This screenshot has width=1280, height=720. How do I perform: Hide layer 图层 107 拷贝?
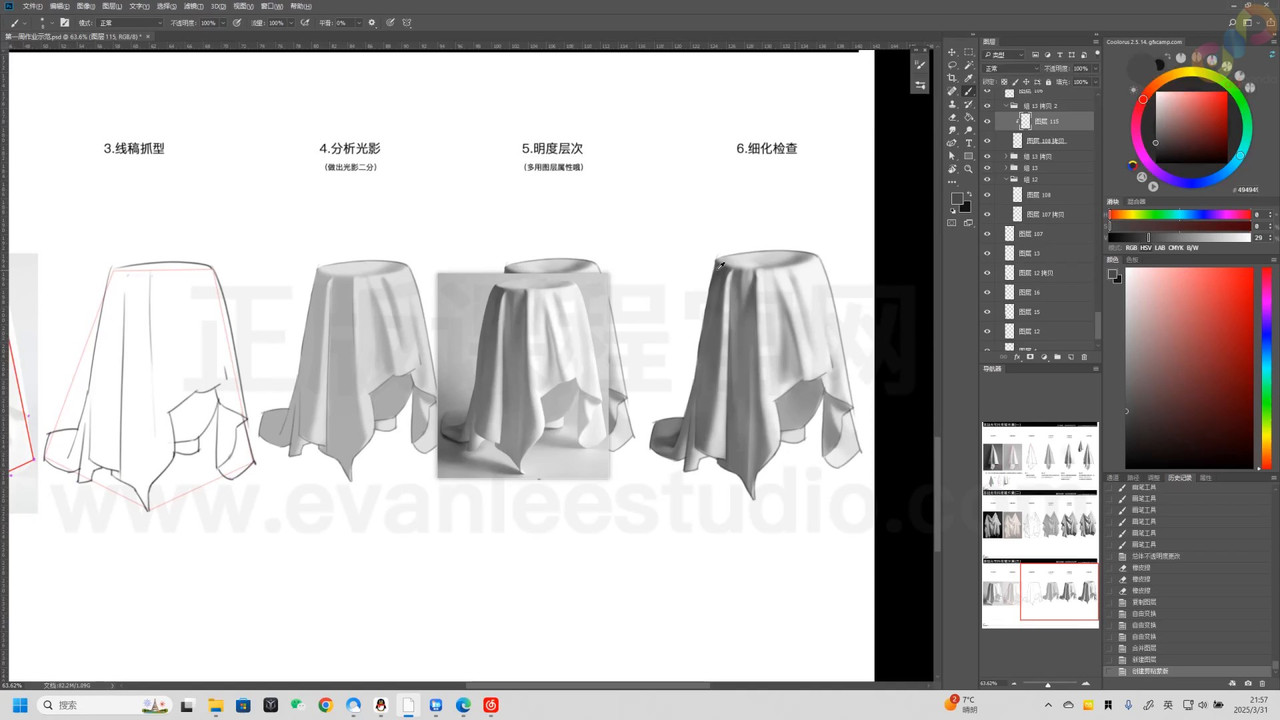987,214
